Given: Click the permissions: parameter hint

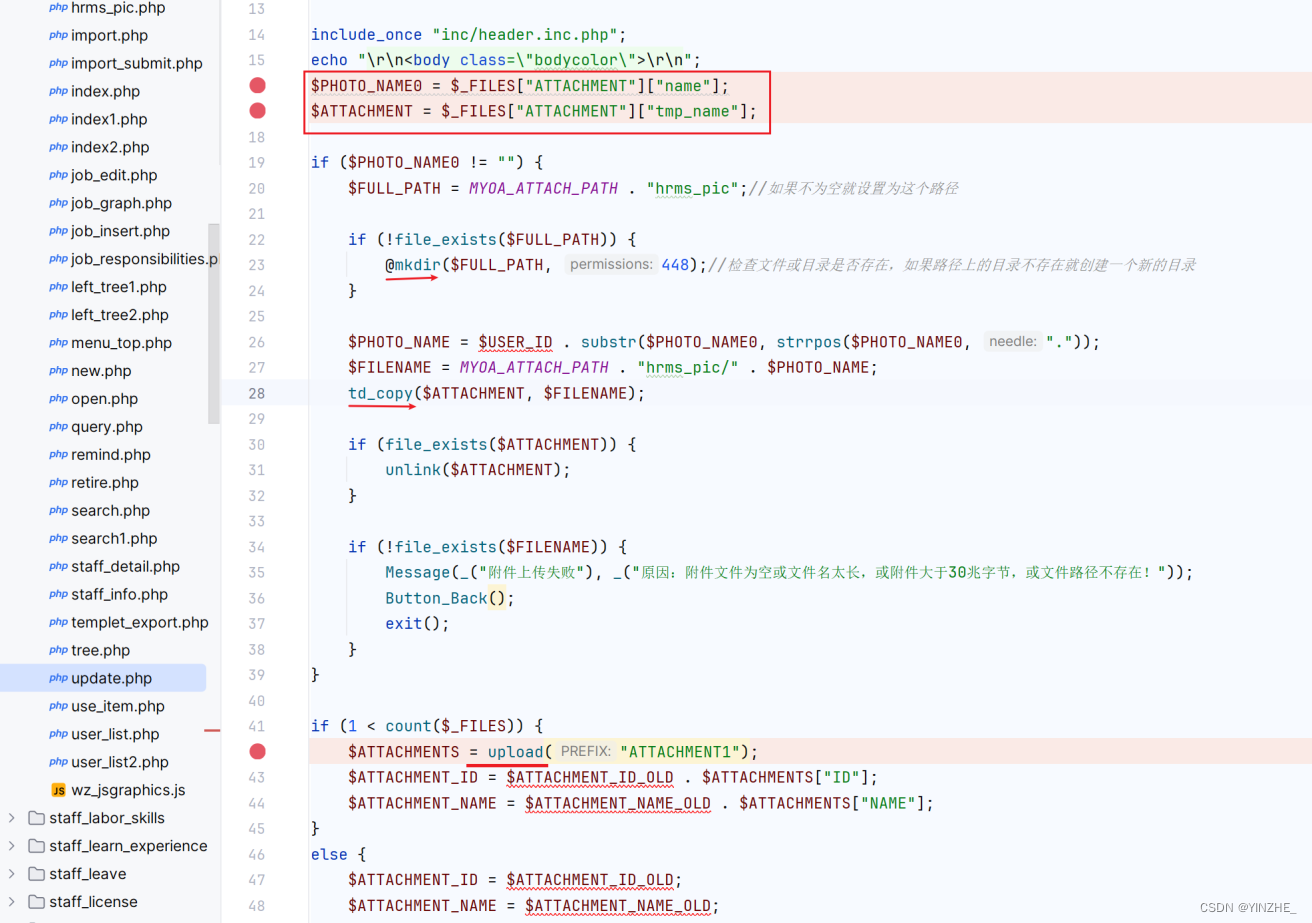Looking at the screenshot, I should 610,265.
